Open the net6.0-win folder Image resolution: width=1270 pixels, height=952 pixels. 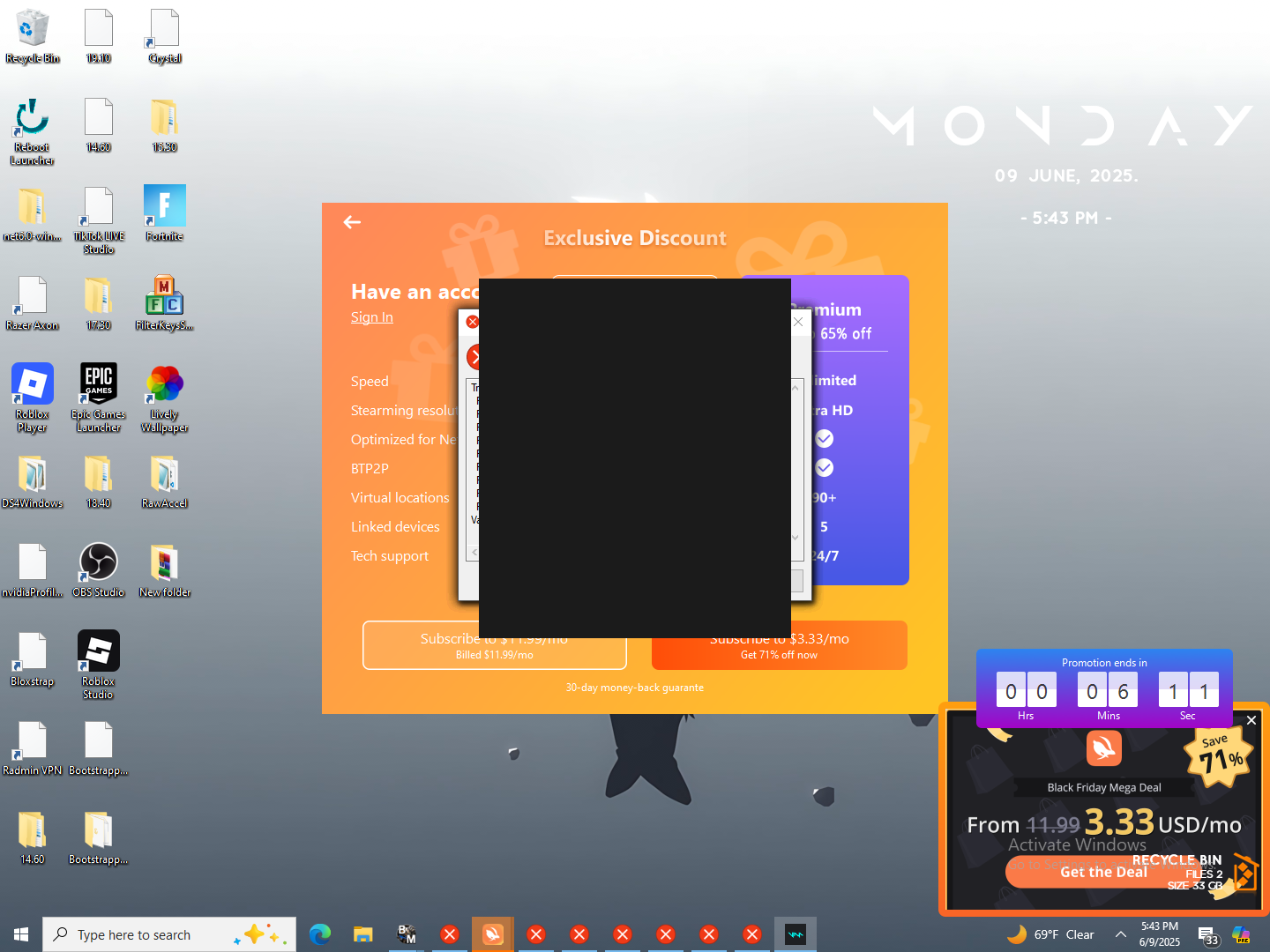click(x=33, y=215)
